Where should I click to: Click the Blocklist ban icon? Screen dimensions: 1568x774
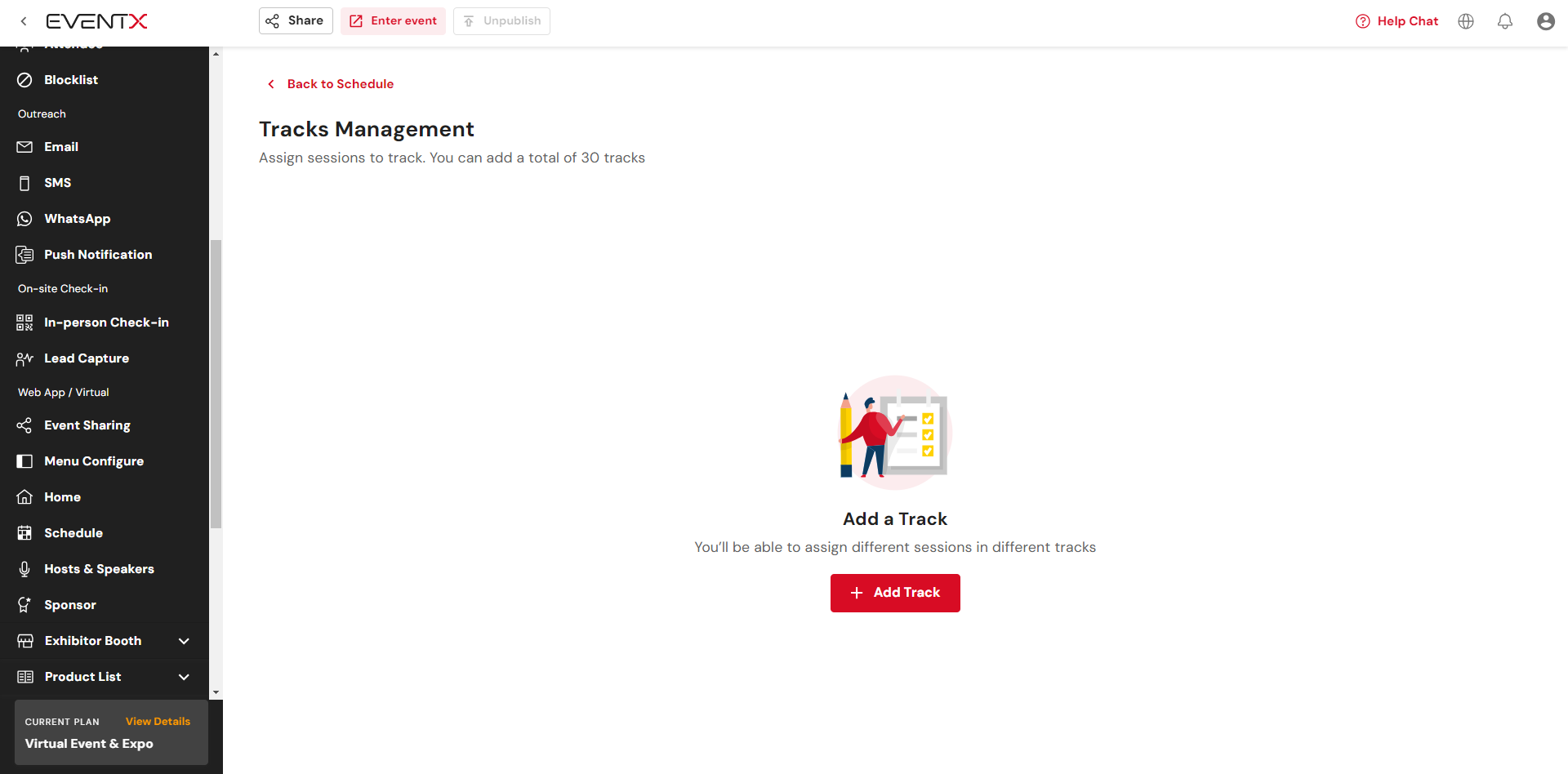click(x=24, y=80)
